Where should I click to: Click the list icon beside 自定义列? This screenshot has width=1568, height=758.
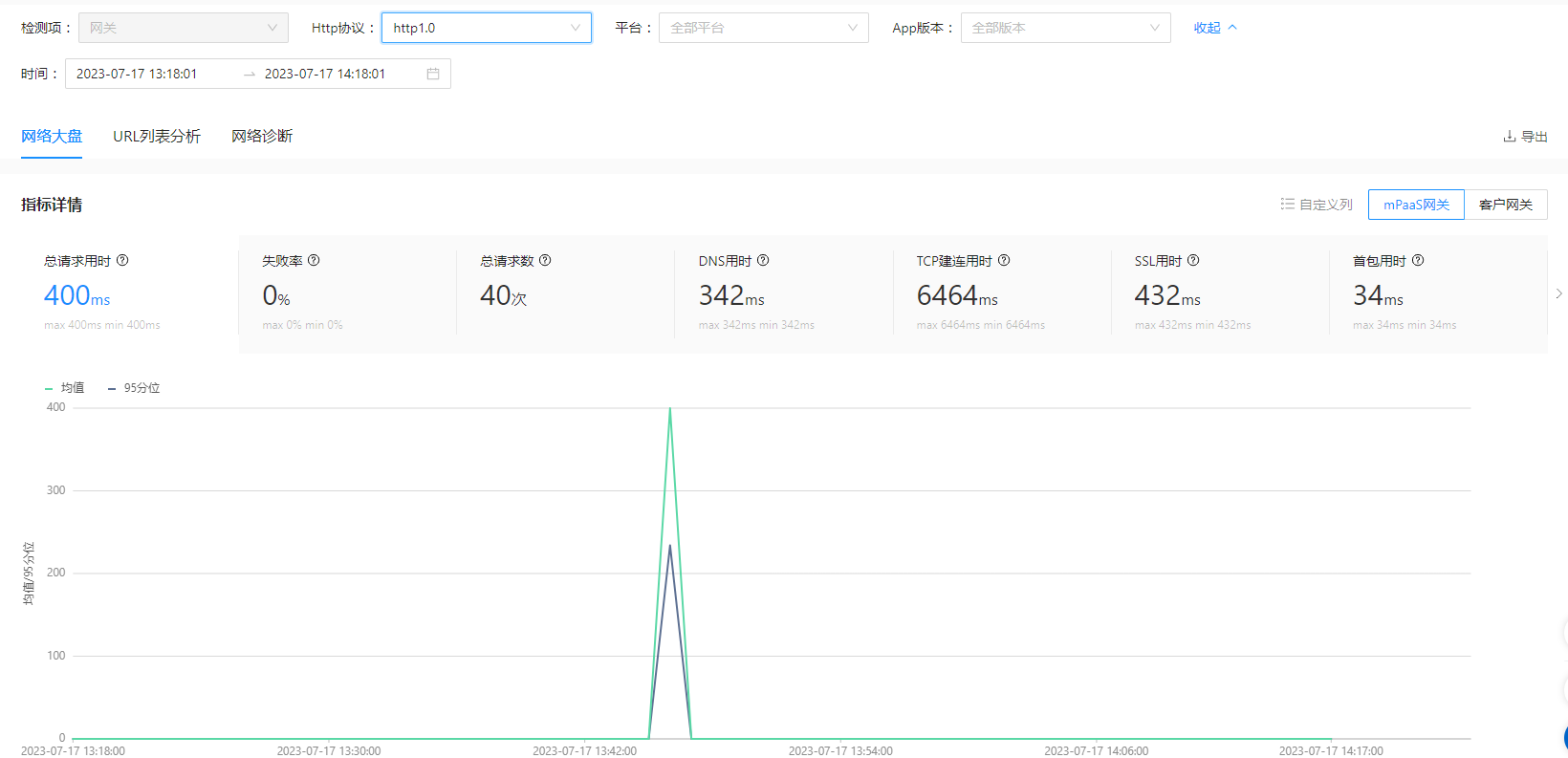point(1288,205)
